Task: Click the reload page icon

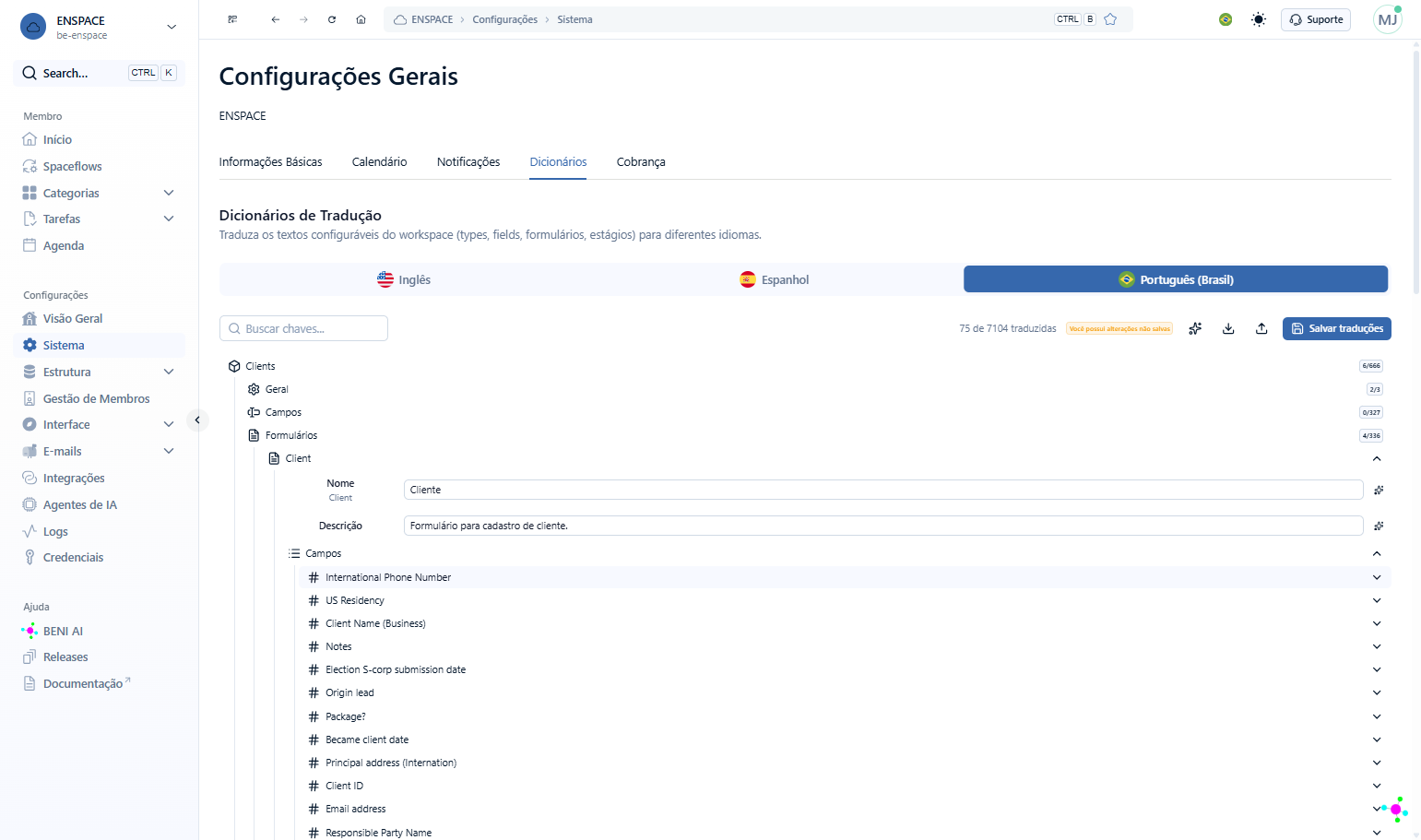Action: tap(332, 19)
